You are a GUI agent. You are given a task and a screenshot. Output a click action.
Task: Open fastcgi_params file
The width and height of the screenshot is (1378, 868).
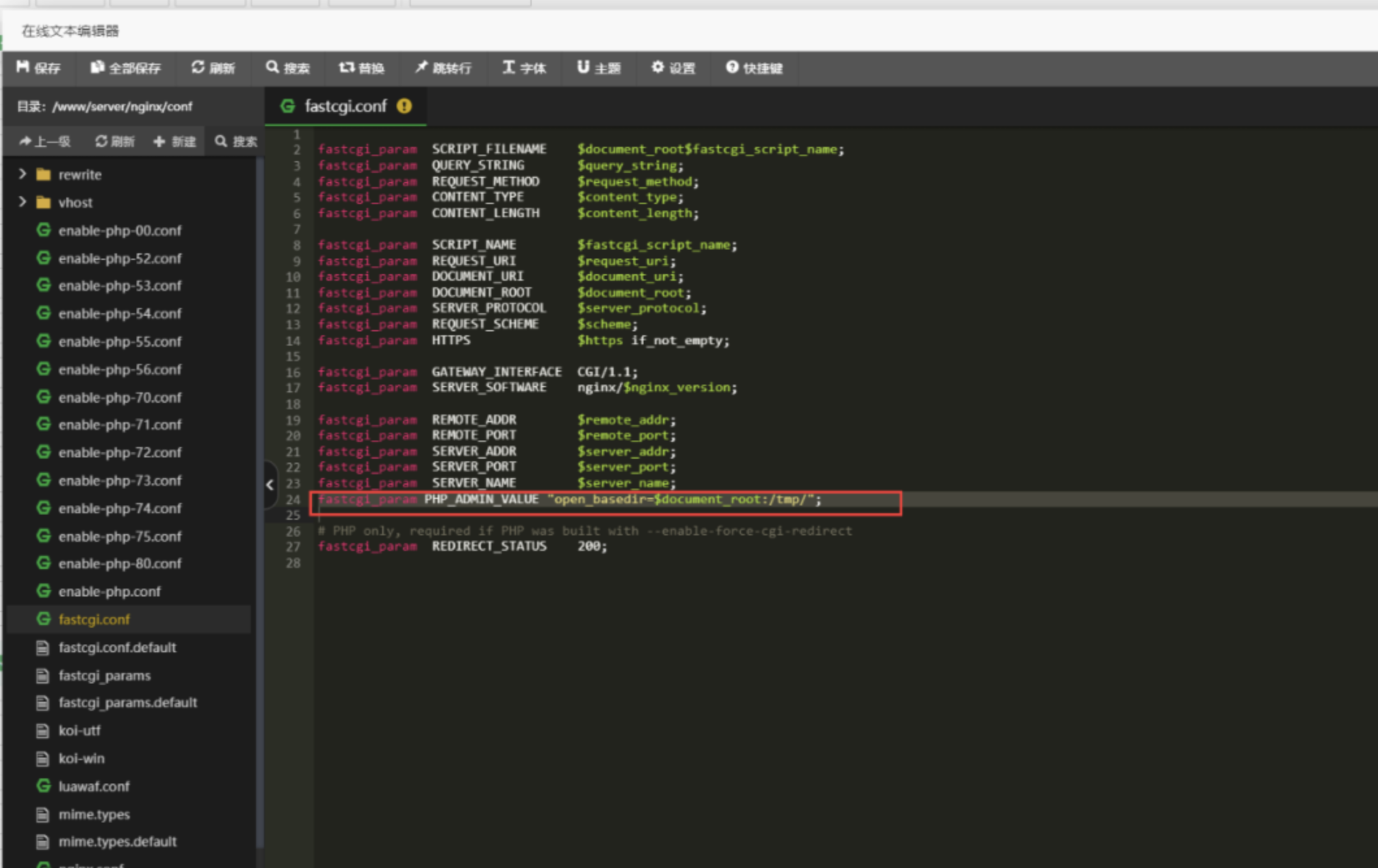pos(104,676)
